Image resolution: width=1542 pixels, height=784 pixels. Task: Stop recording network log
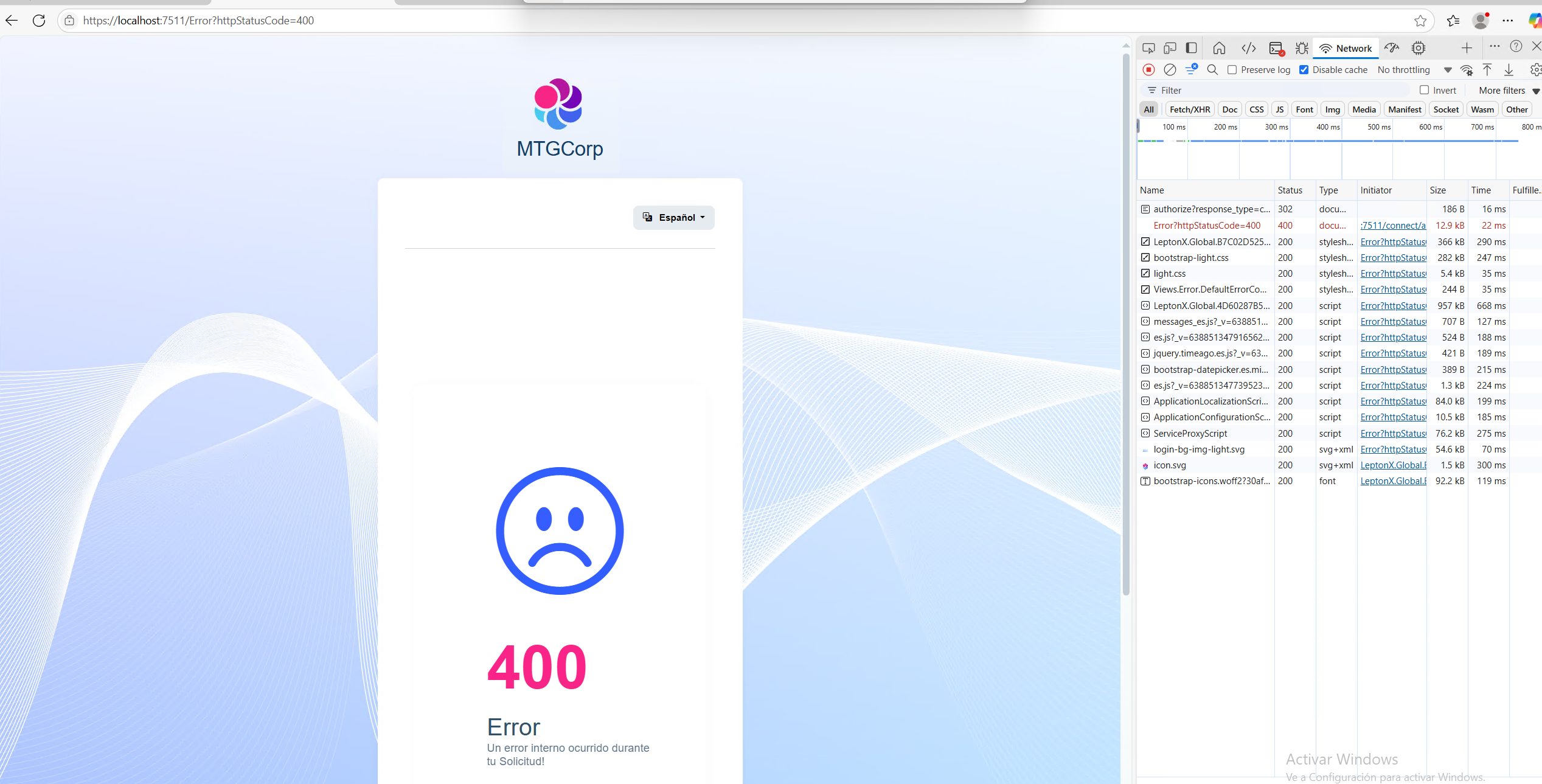pyautogui.click(x=1148, y=70)
